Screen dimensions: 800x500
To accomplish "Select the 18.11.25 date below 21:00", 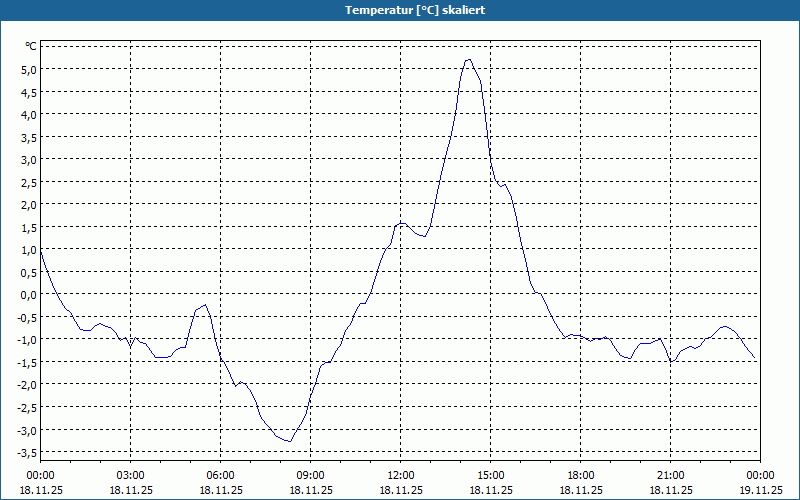I will coord(670,490).
